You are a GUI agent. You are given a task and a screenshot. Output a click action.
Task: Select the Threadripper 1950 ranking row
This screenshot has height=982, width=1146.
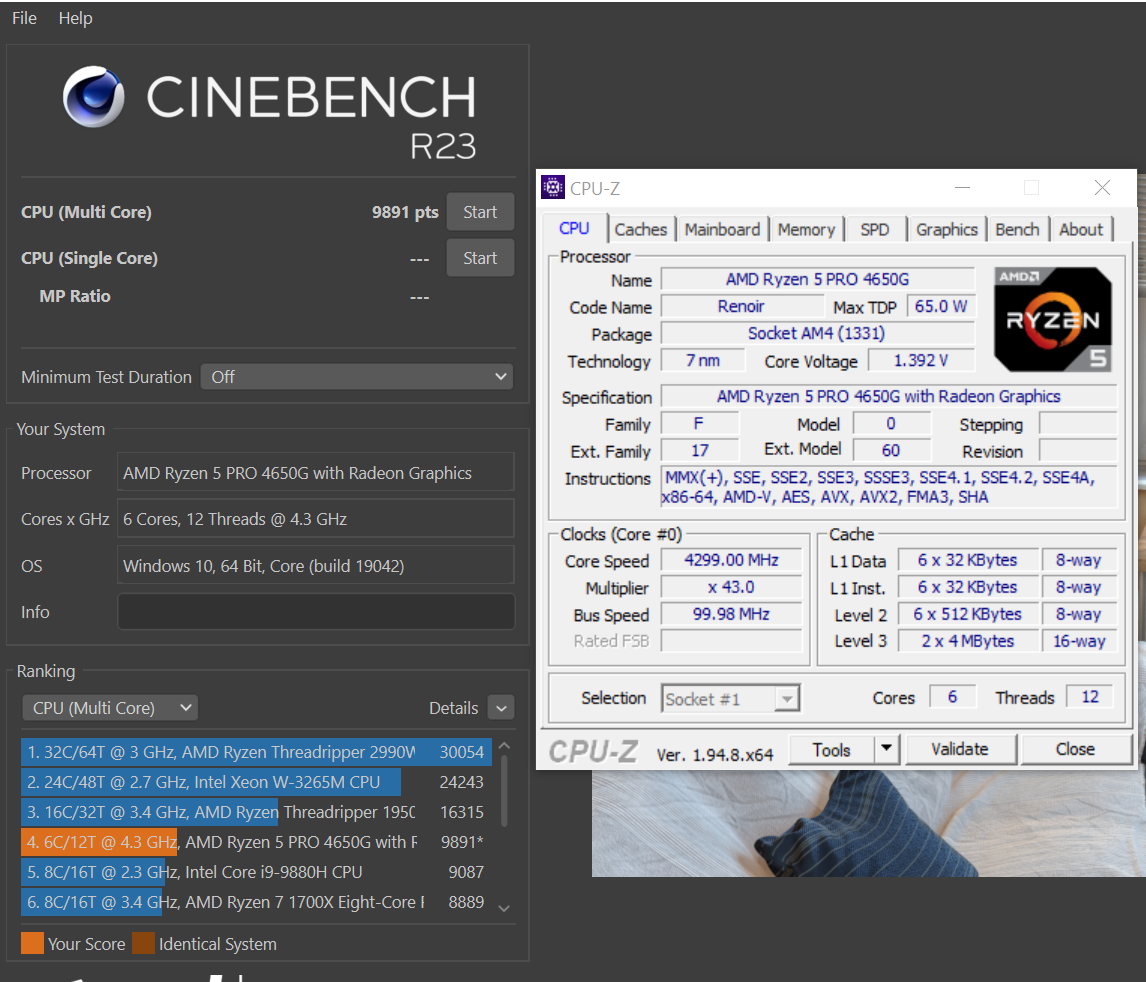(256, 812)
